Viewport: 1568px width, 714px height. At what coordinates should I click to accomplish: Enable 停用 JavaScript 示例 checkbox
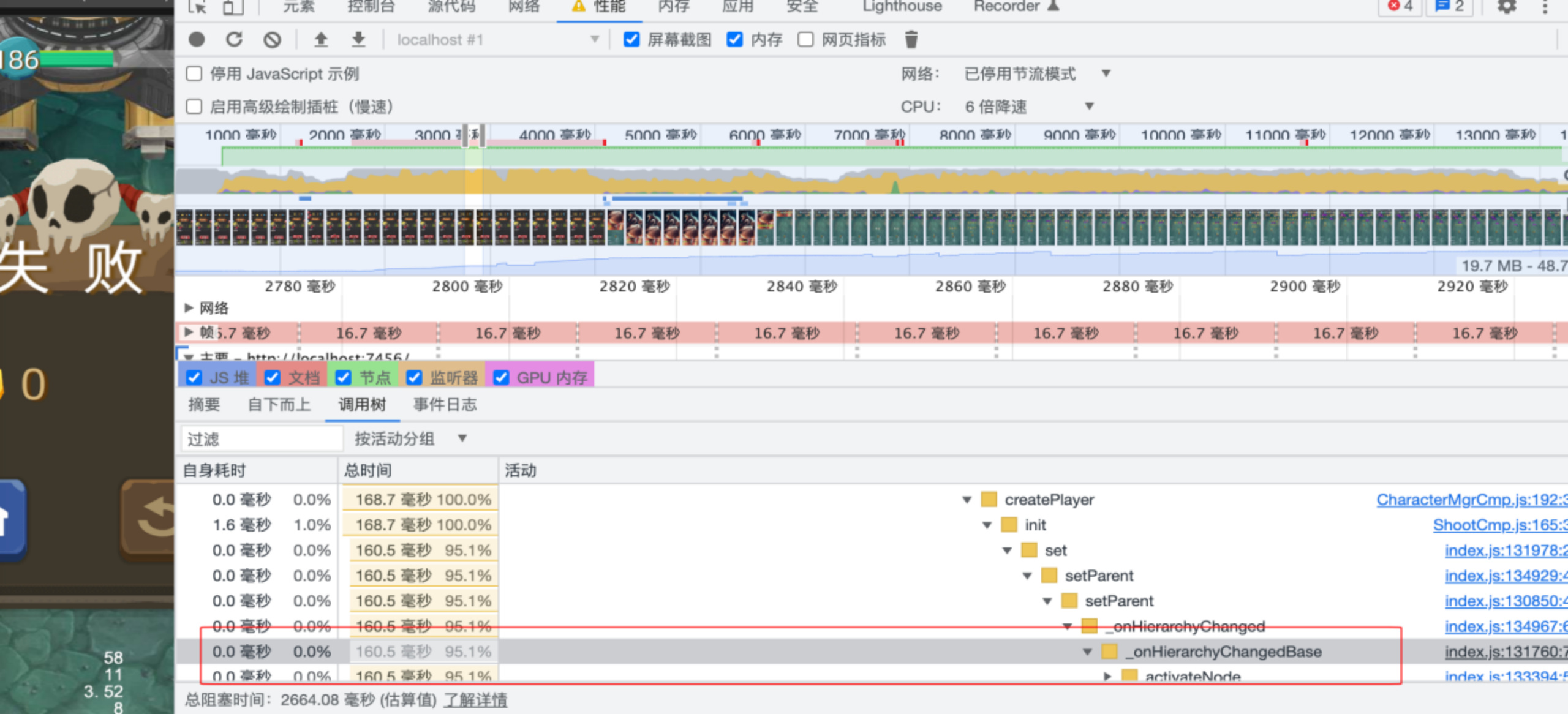[194, 74]
